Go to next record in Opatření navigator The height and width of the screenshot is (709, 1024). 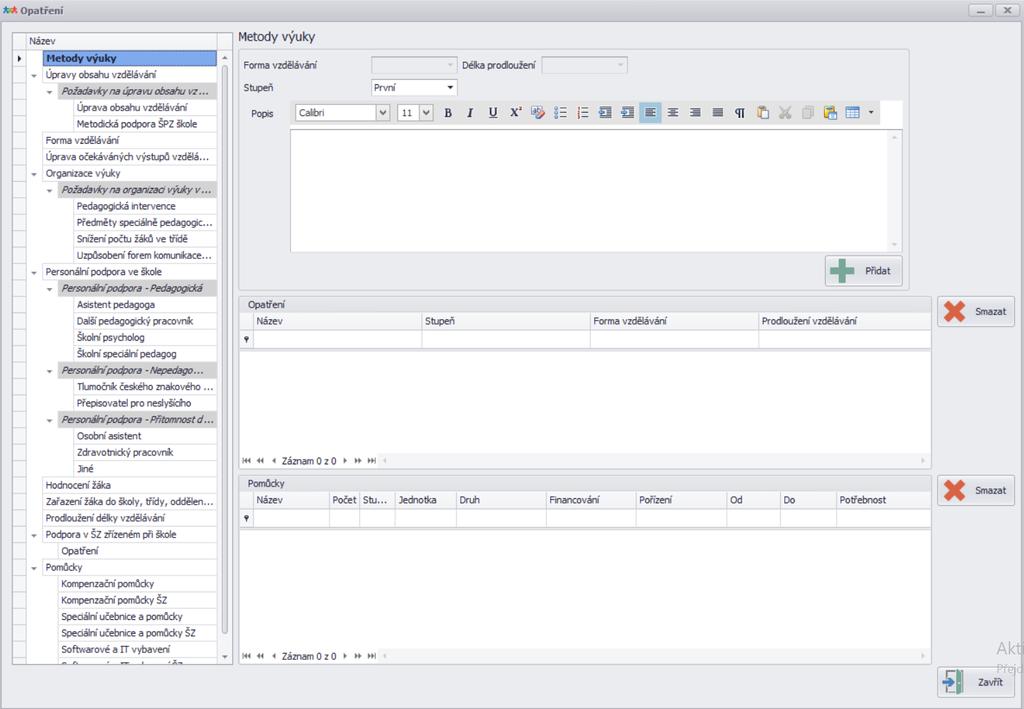[345, 461]
